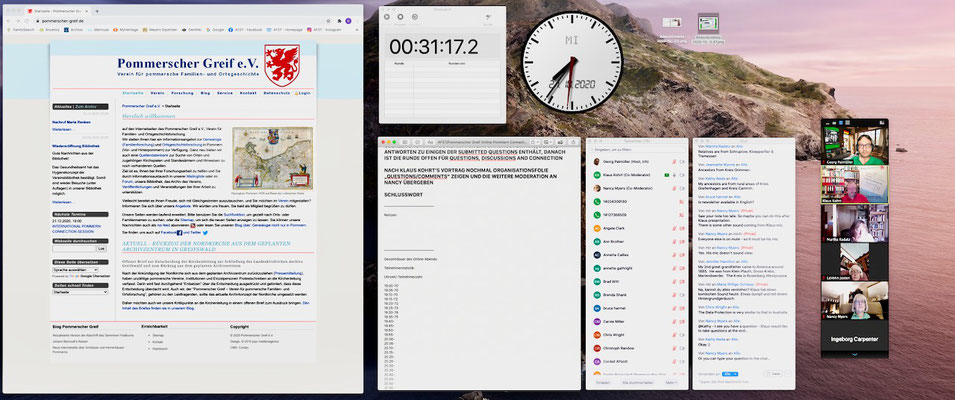
Task: Reload the page in Chrome
Action: pyautogui.click(x=27, y=21)
